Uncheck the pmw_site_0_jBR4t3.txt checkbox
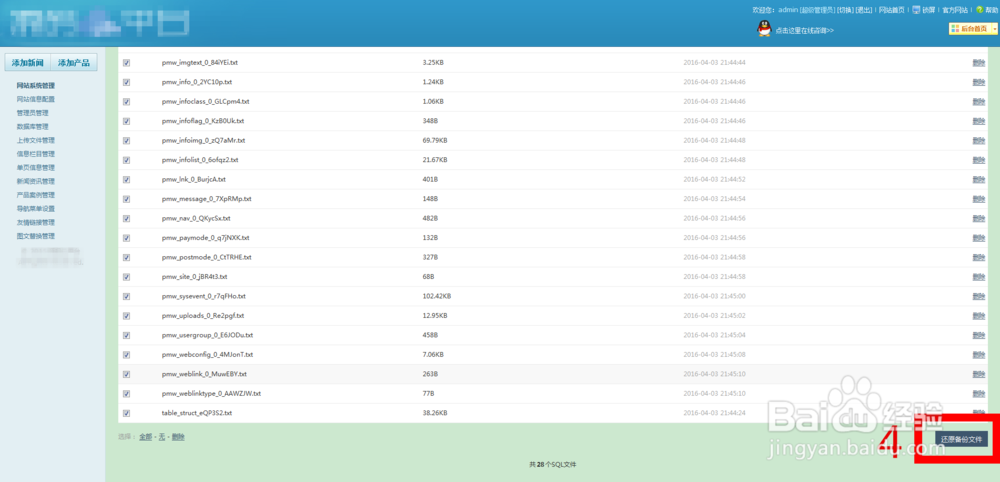1000x482 pixels. [x=126, y=277]
